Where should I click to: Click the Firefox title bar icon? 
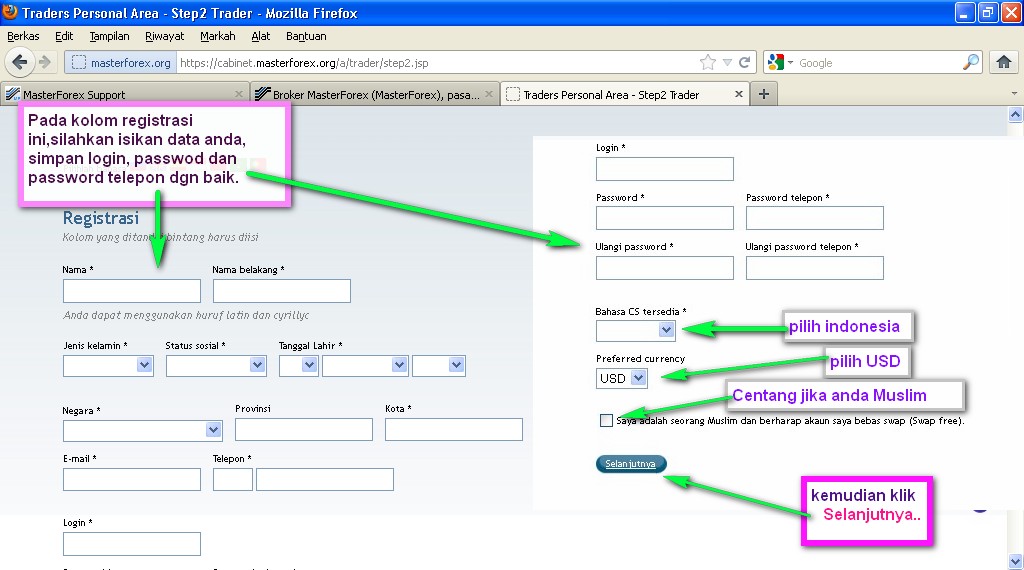click(10, 12)
